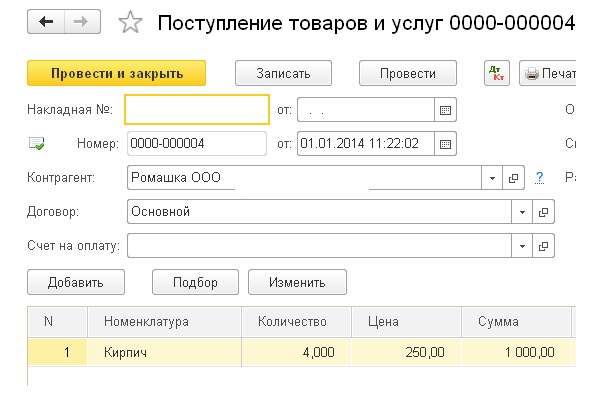The image size is (593, 400).
Task: Click Номер field with 0000-000004
Action: coord(197,144)
